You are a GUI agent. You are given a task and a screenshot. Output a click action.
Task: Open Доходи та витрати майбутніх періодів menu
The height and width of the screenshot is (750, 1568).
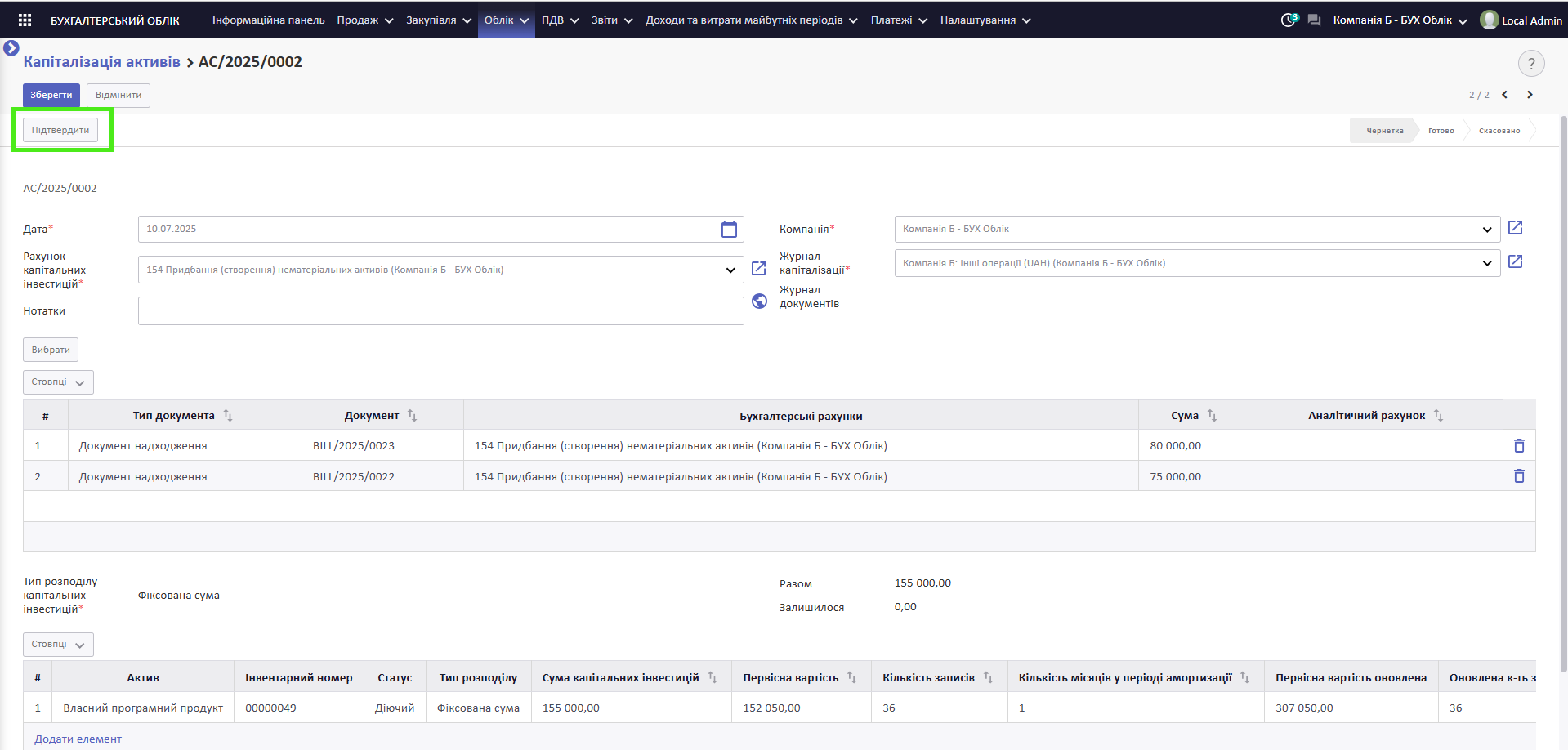click(x=751, y=20)
